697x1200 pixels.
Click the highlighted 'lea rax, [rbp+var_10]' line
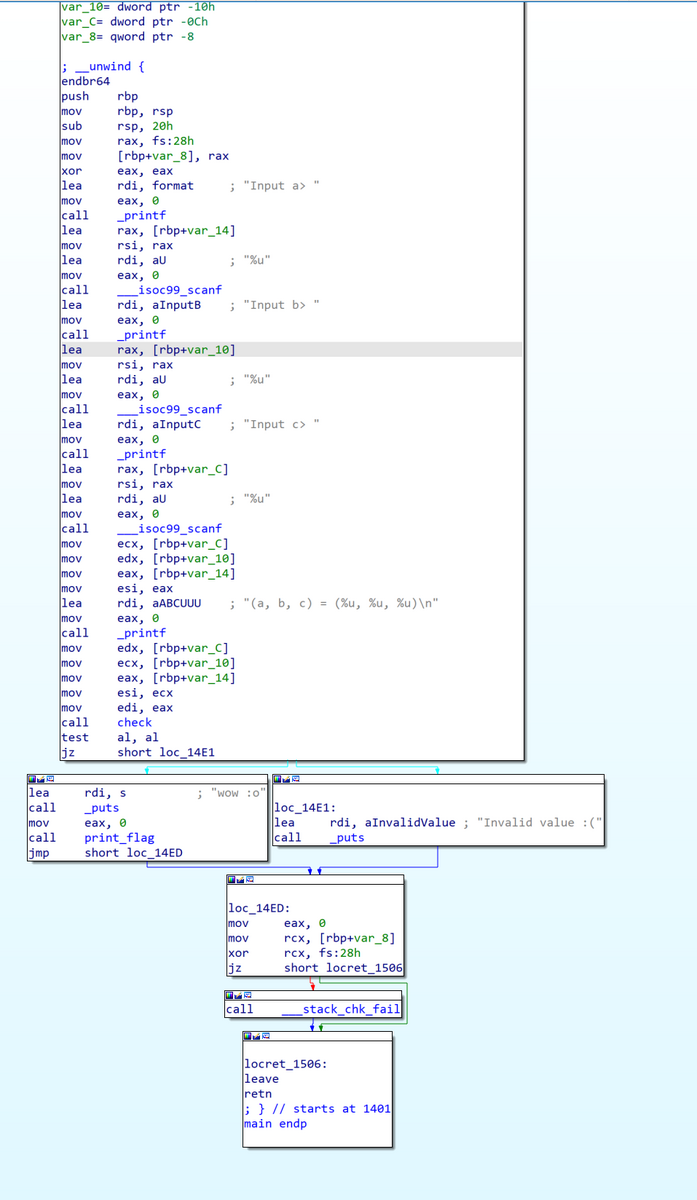coord(291,349)
